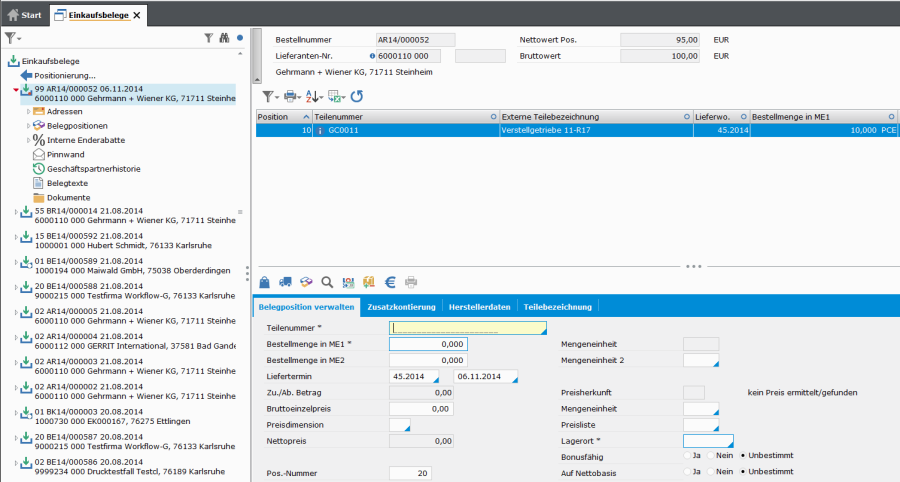This screenshot has width=900, height=482.
Task: Expand the Belegpositionen tree node
Action: pos(29,126)
